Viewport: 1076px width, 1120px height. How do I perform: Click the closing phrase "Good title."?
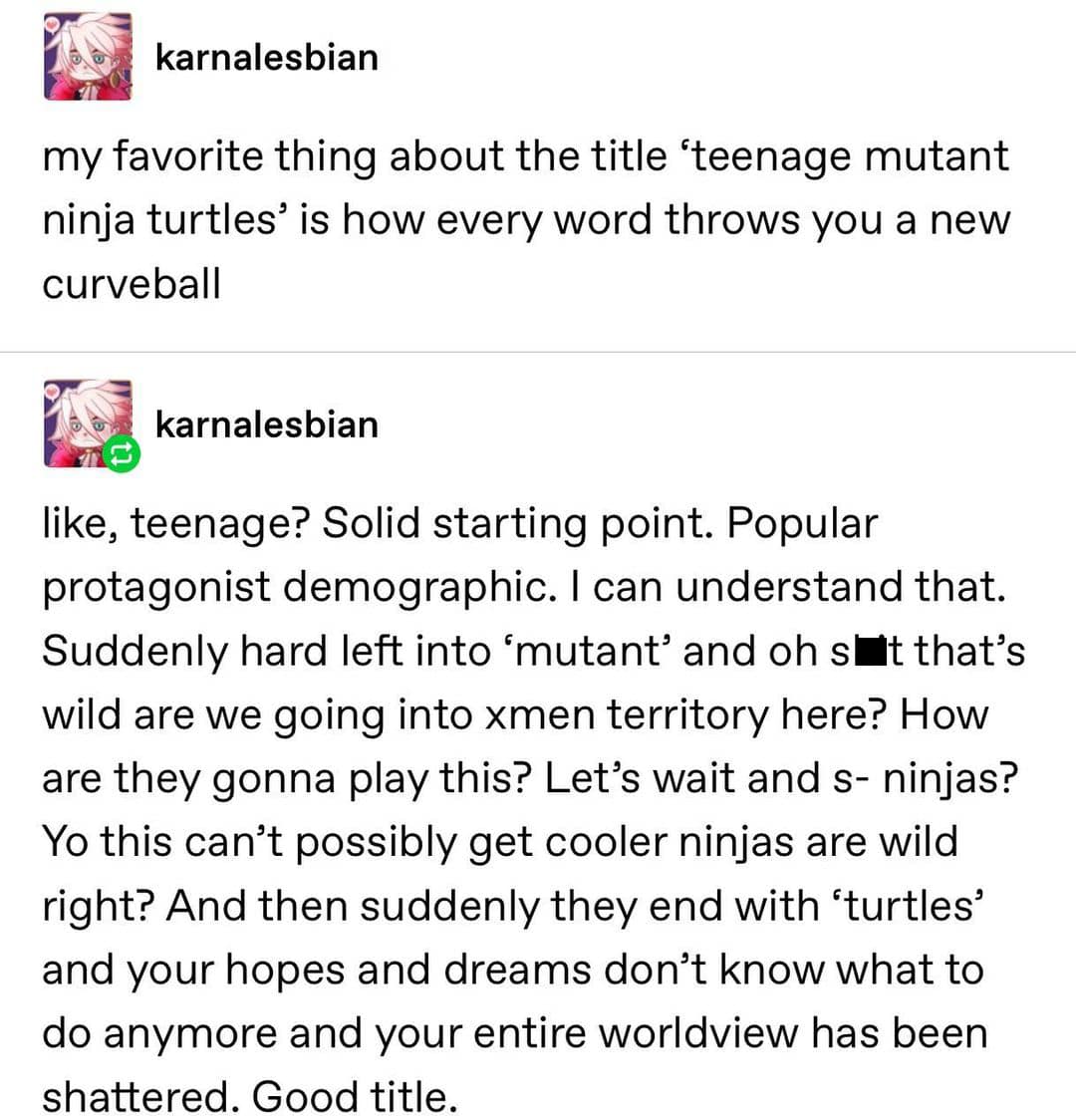[x=355, y=1097]
